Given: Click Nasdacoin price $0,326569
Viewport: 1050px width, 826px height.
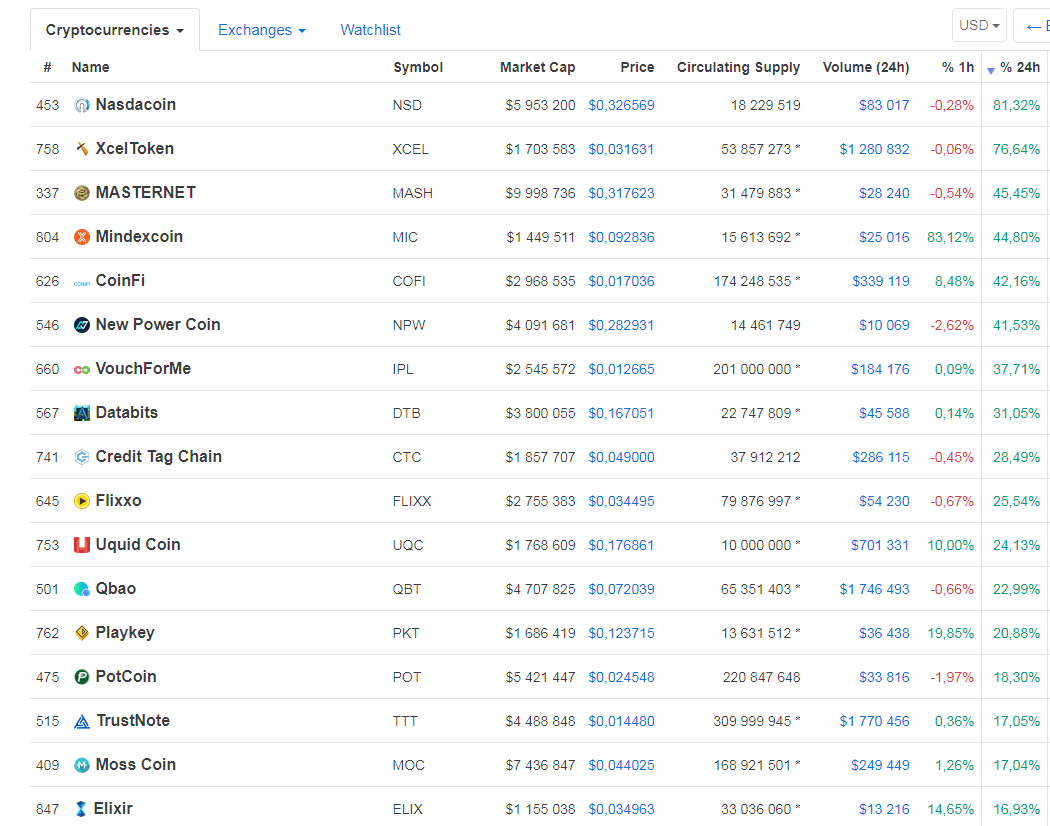Looking at the screenshot, I should 621,105.
